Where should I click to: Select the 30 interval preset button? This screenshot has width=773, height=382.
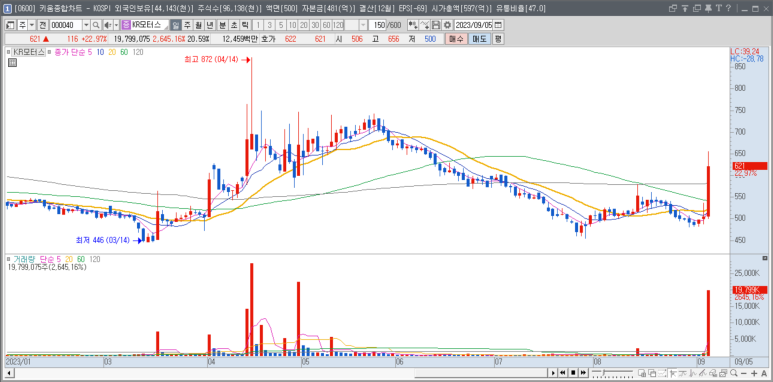coord(315,25)
